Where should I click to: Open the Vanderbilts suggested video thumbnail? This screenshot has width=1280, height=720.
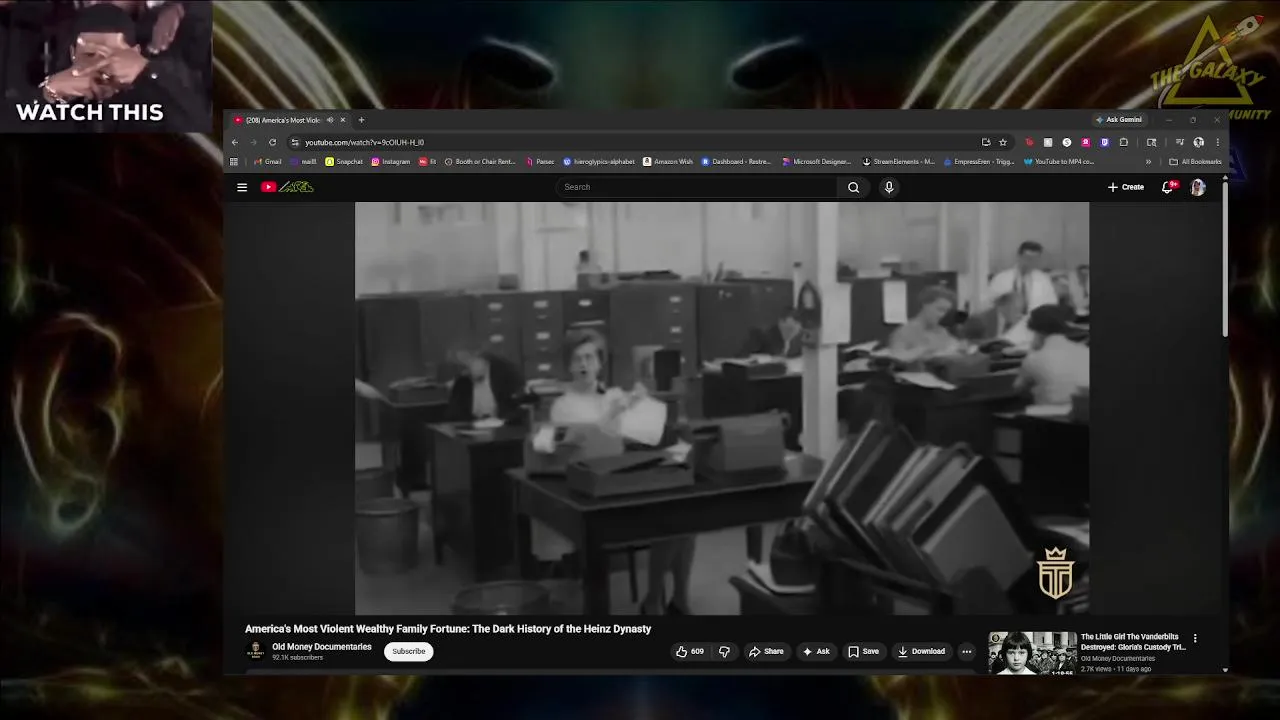point(1032,652)
